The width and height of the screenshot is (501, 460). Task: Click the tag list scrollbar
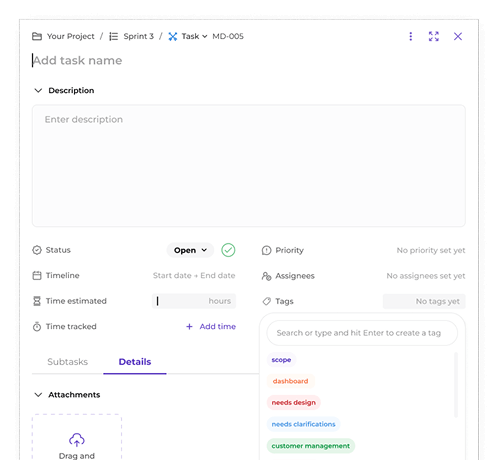456,385
